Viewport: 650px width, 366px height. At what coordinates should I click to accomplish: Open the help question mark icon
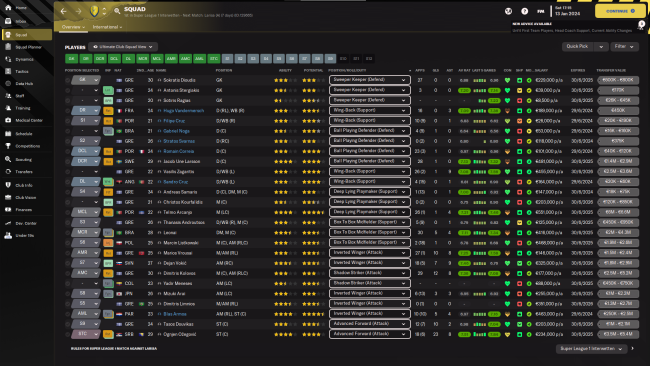pos(524,11)
